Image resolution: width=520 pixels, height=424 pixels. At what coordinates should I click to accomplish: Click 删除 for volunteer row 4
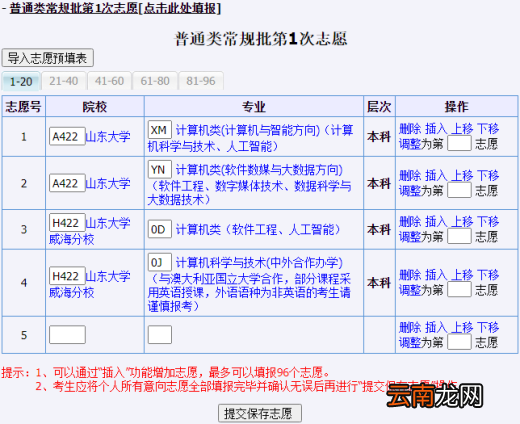[410, 275]
